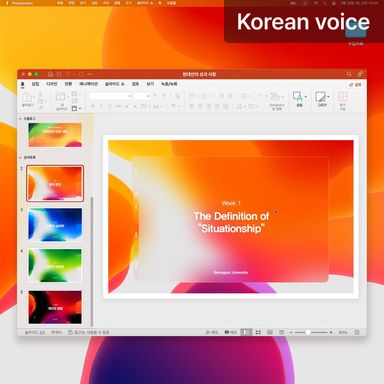Viewport: 384px width, 384px height.
Task: Open the 디자인 ribbon tab
Action: 52,84
